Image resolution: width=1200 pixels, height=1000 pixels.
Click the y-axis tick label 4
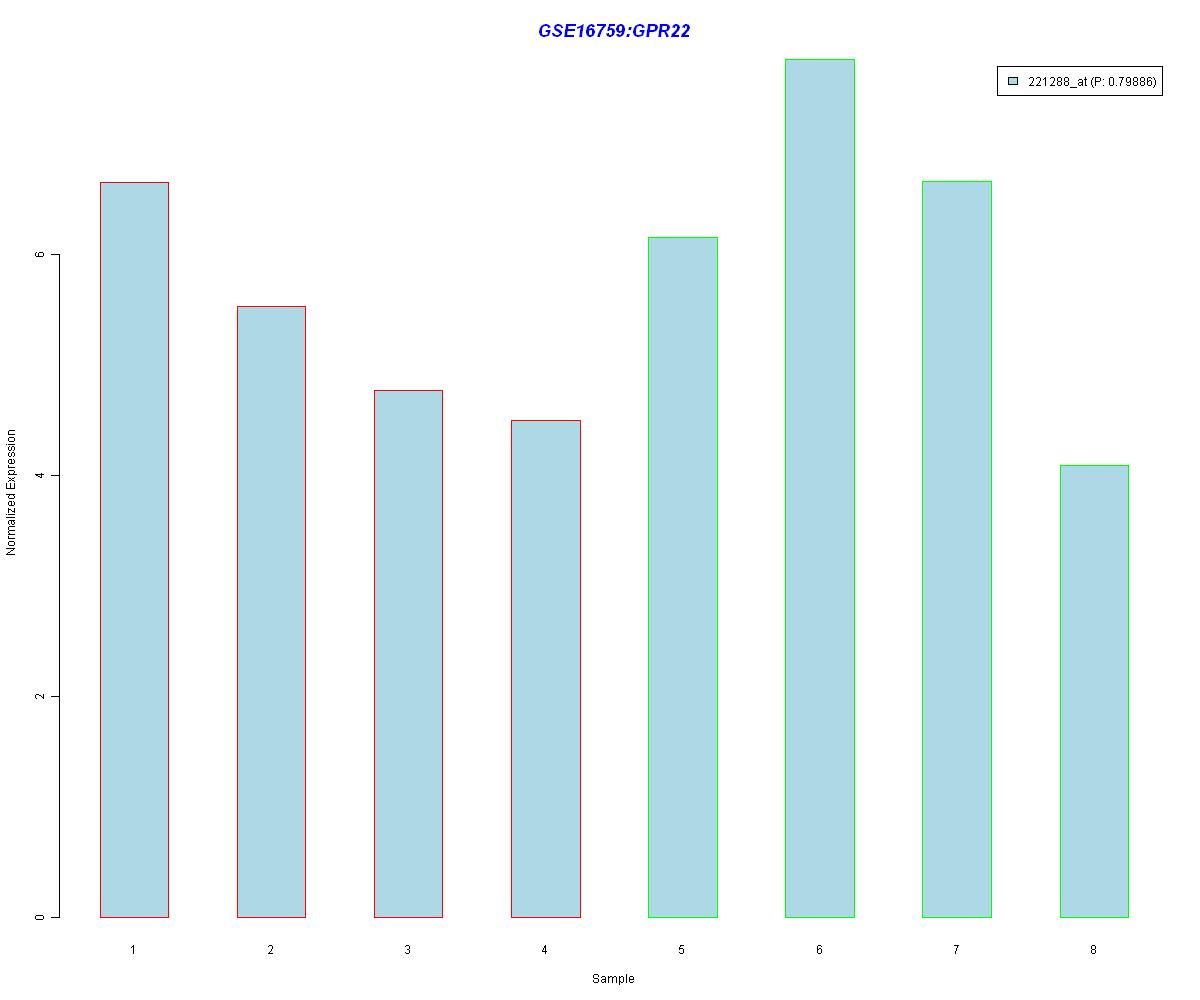[x=40, y=475]
